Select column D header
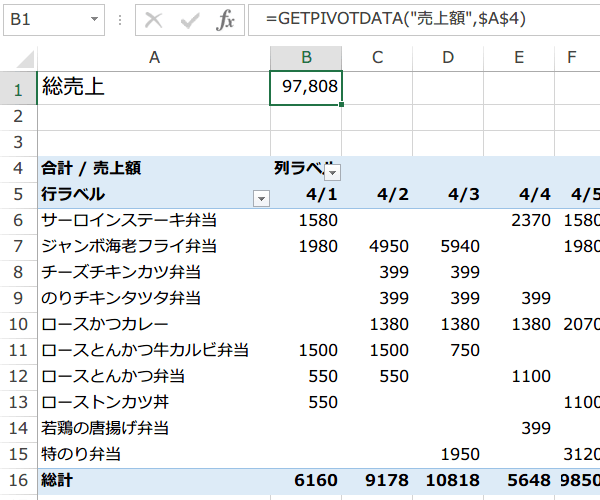The image size is (600, 500). (x=448, y=58)
